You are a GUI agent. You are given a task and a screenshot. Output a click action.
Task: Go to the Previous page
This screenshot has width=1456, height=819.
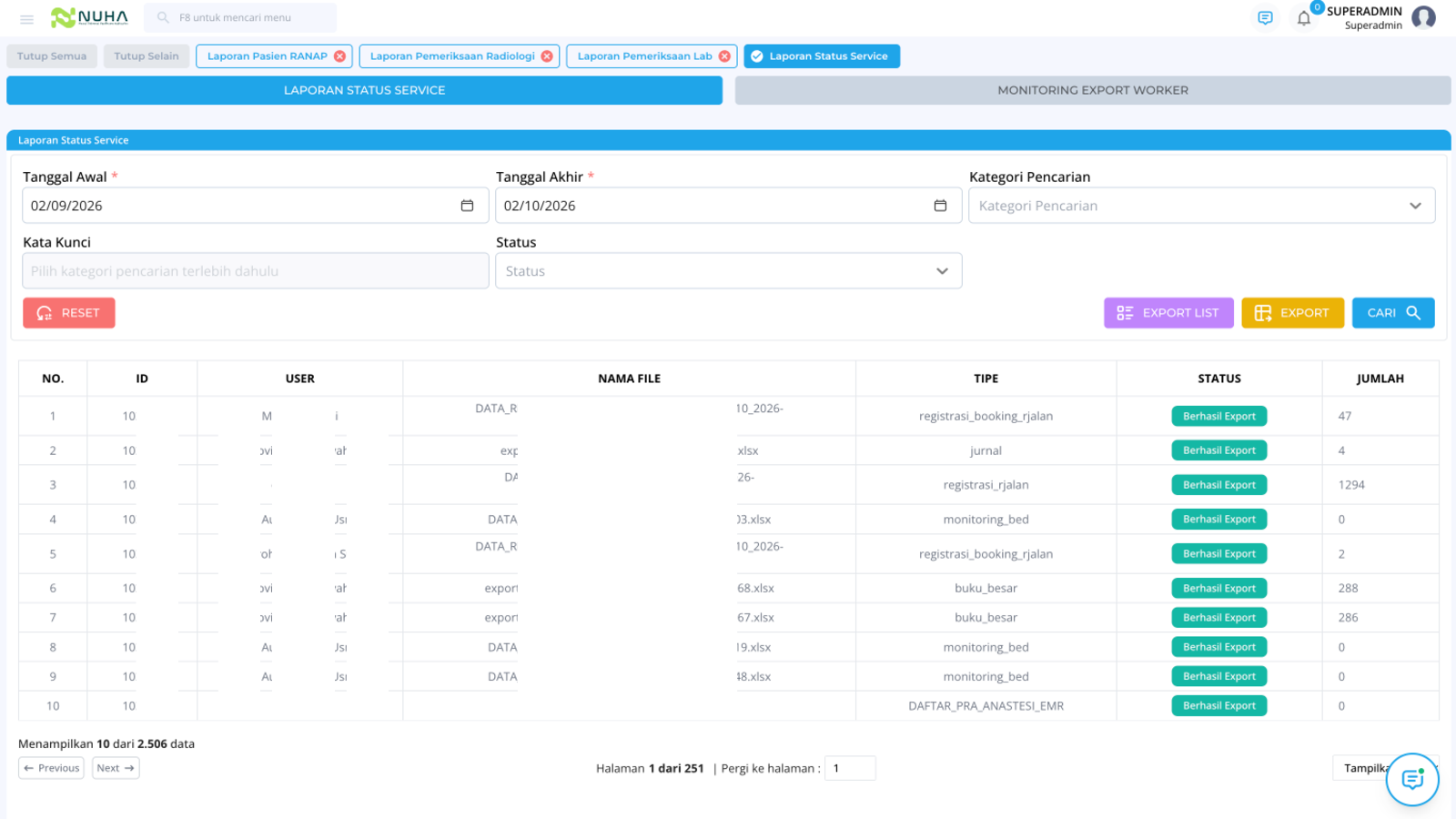51,768
